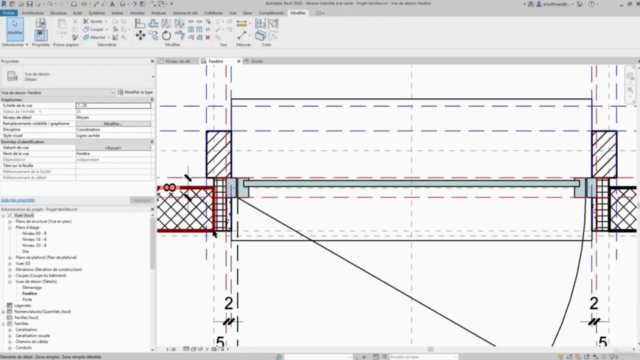640x360 pixels.
Task: Switch to the Niveau de réf. view tab
Action: 178,61
